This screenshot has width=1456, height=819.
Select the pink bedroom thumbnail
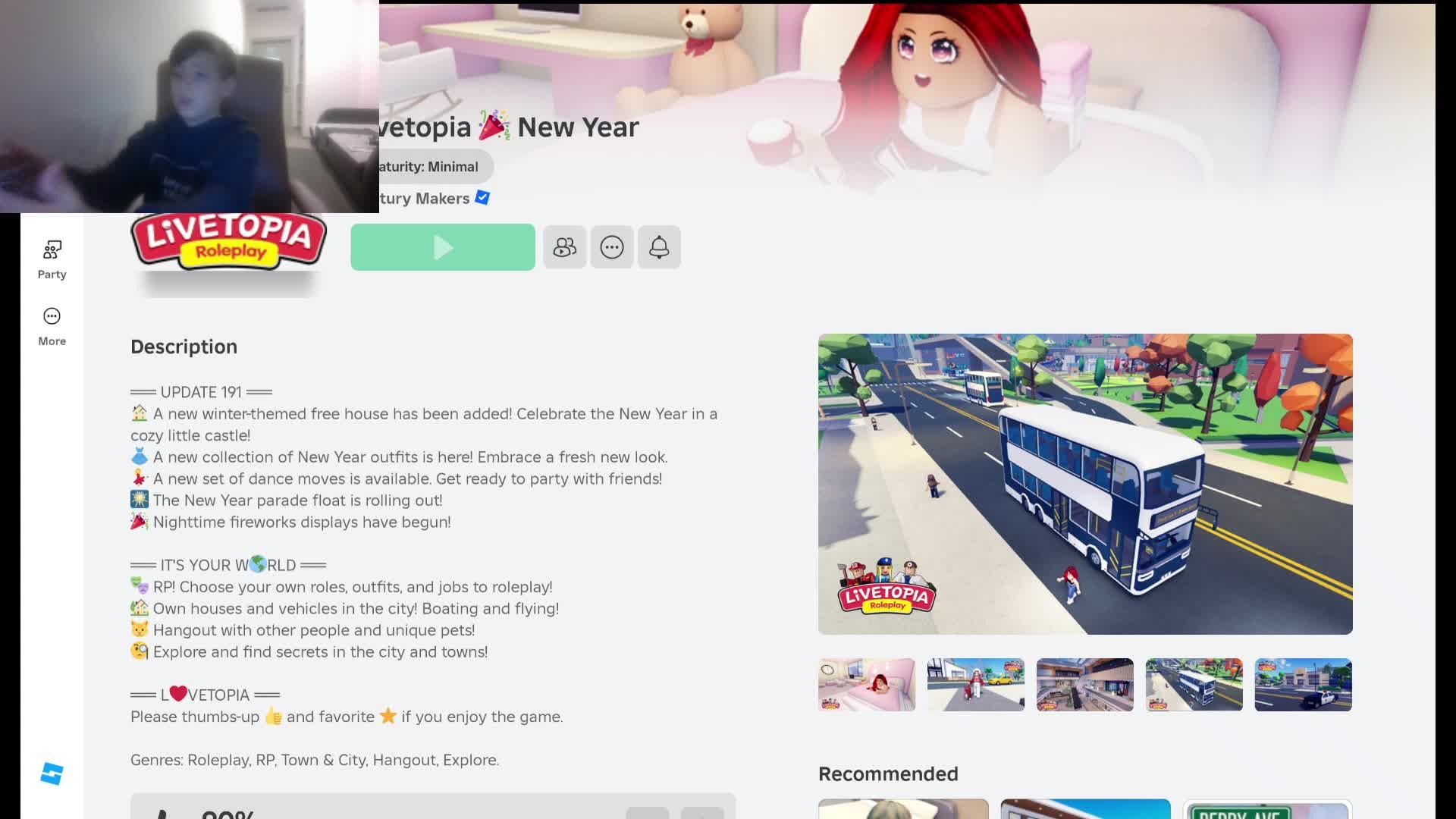pyautogui.click(x=866, y=684)
